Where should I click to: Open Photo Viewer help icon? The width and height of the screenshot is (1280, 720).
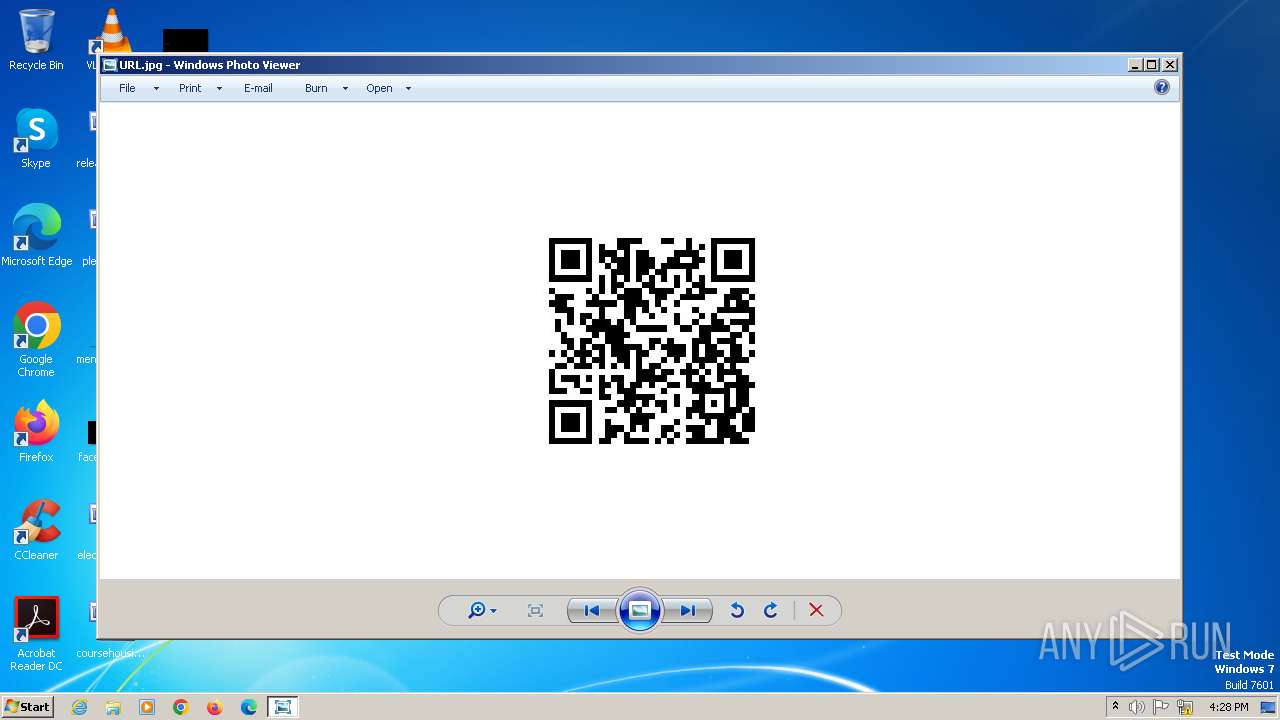point(1162,87)
